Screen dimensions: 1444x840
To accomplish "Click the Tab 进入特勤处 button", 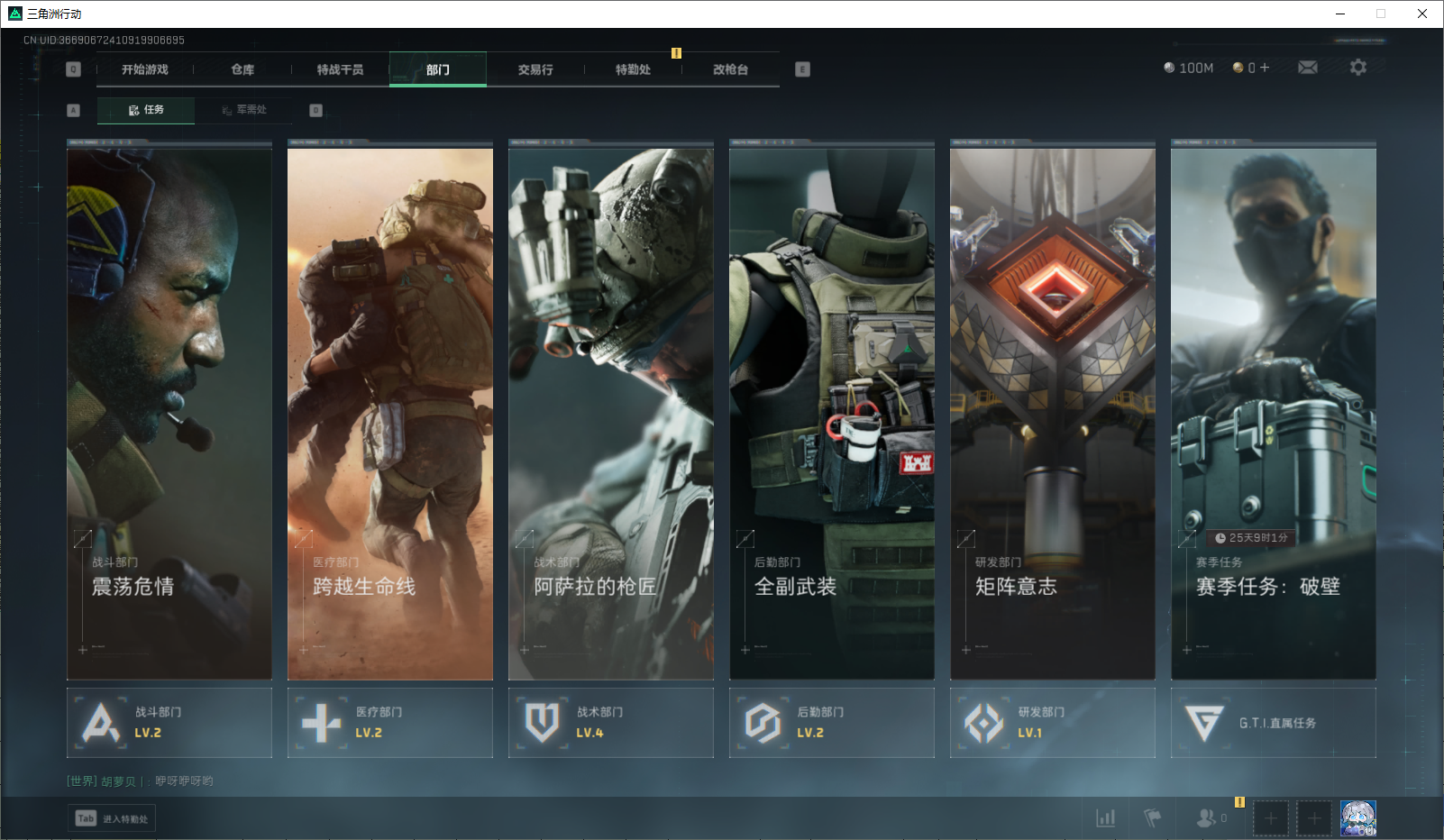I will (112, 818).
